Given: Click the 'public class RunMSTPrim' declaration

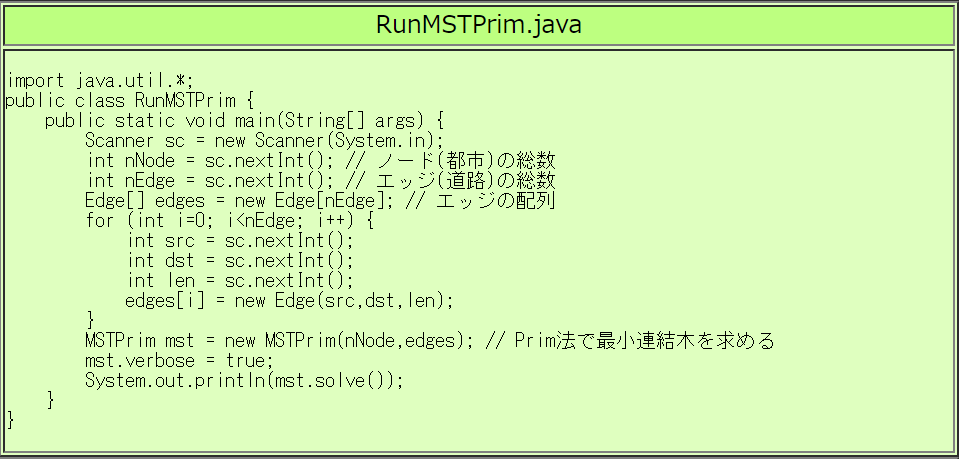Looking at the screenshot, I should click(130, 100).
